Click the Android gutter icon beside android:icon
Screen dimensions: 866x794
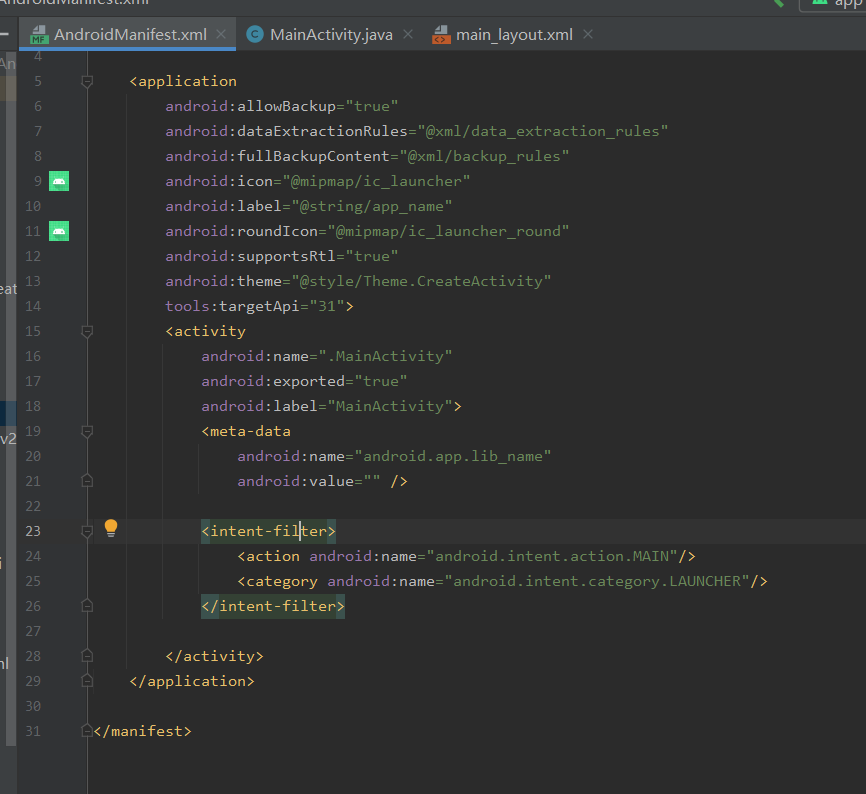59,181
